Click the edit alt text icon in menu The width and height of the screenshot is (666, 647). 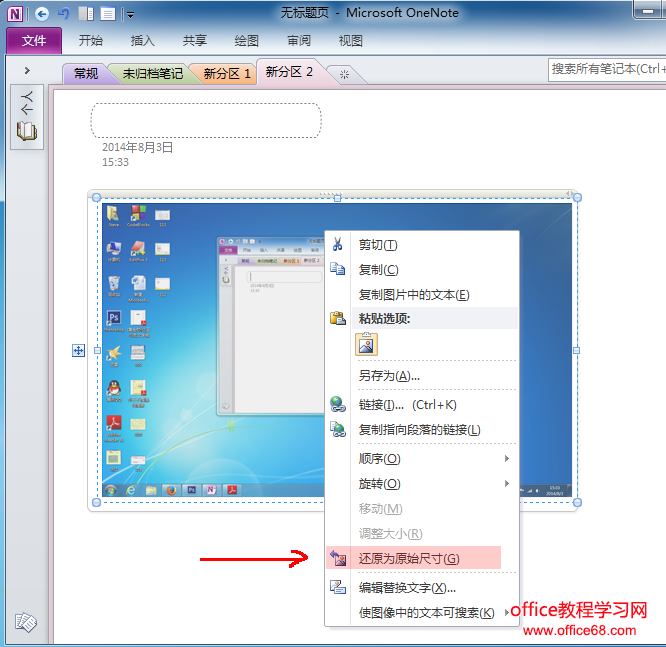(x=338, y=587)
